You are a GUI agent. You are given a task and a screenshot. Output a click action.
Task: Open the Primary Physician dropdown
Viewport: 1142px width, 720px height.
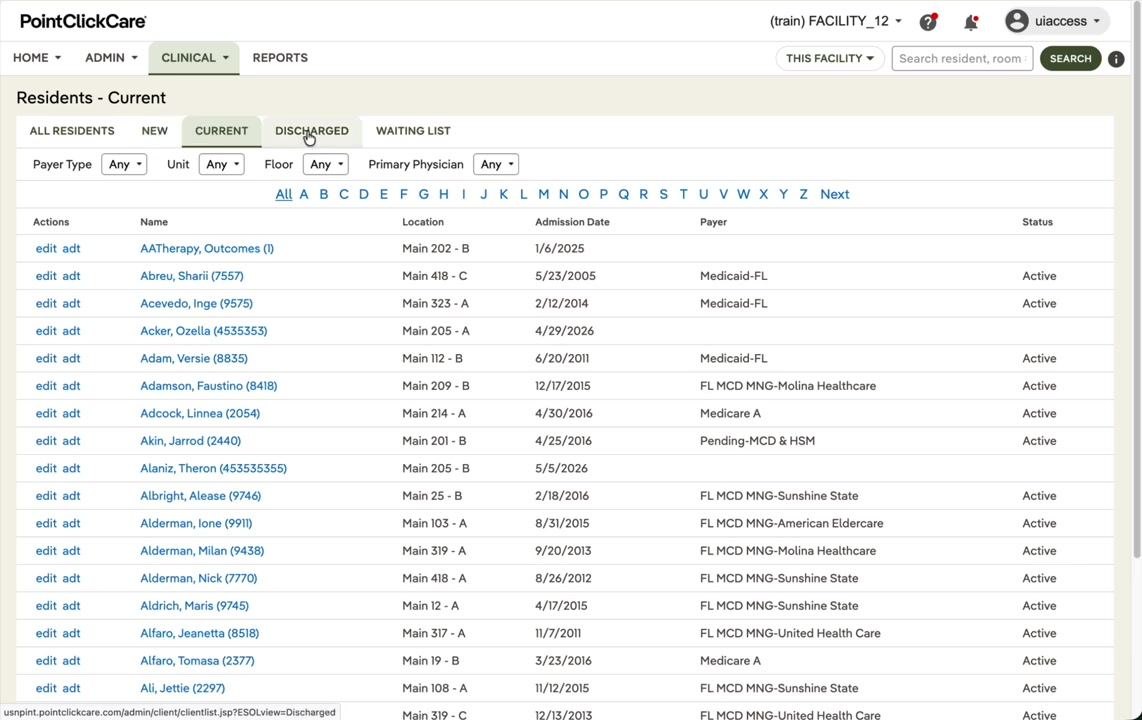tap(496, 165)
